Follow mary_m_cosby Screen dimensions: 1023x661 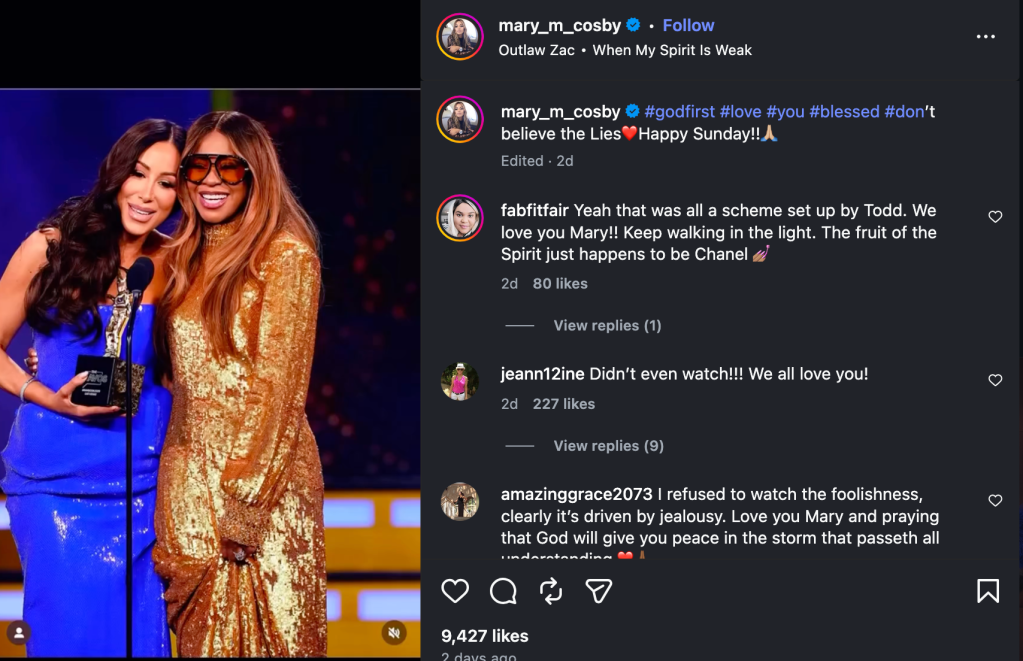pos(688,25)
